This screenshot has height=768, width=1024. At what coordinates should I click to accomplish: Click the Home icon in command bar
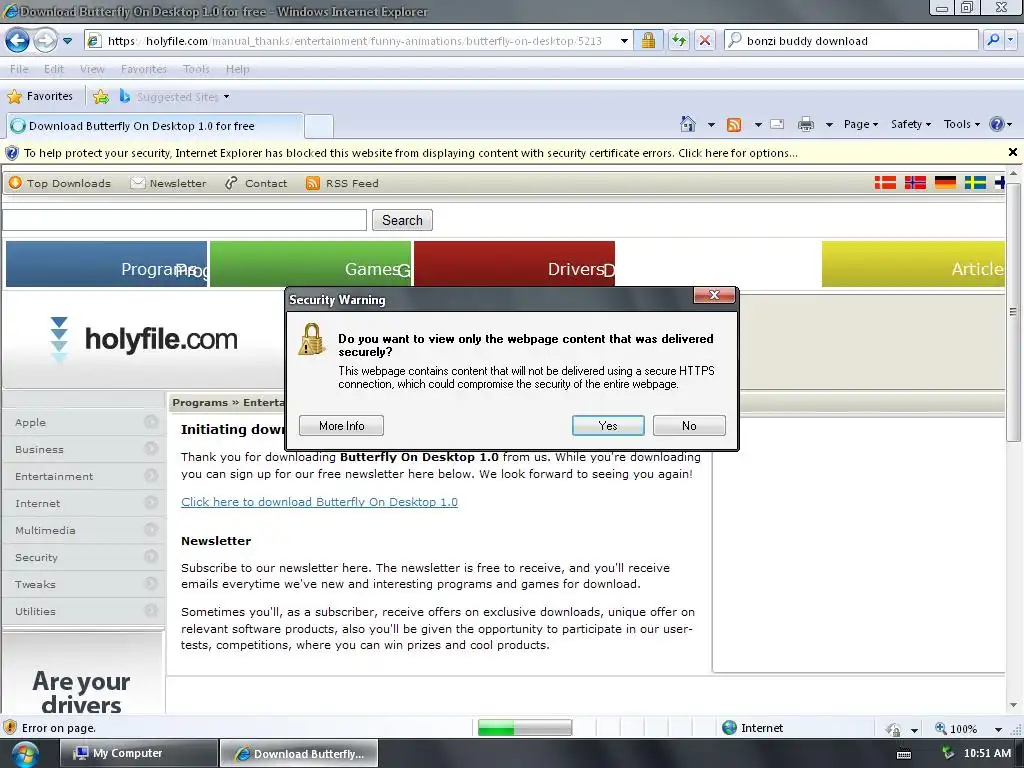click(x=688, y=124)
